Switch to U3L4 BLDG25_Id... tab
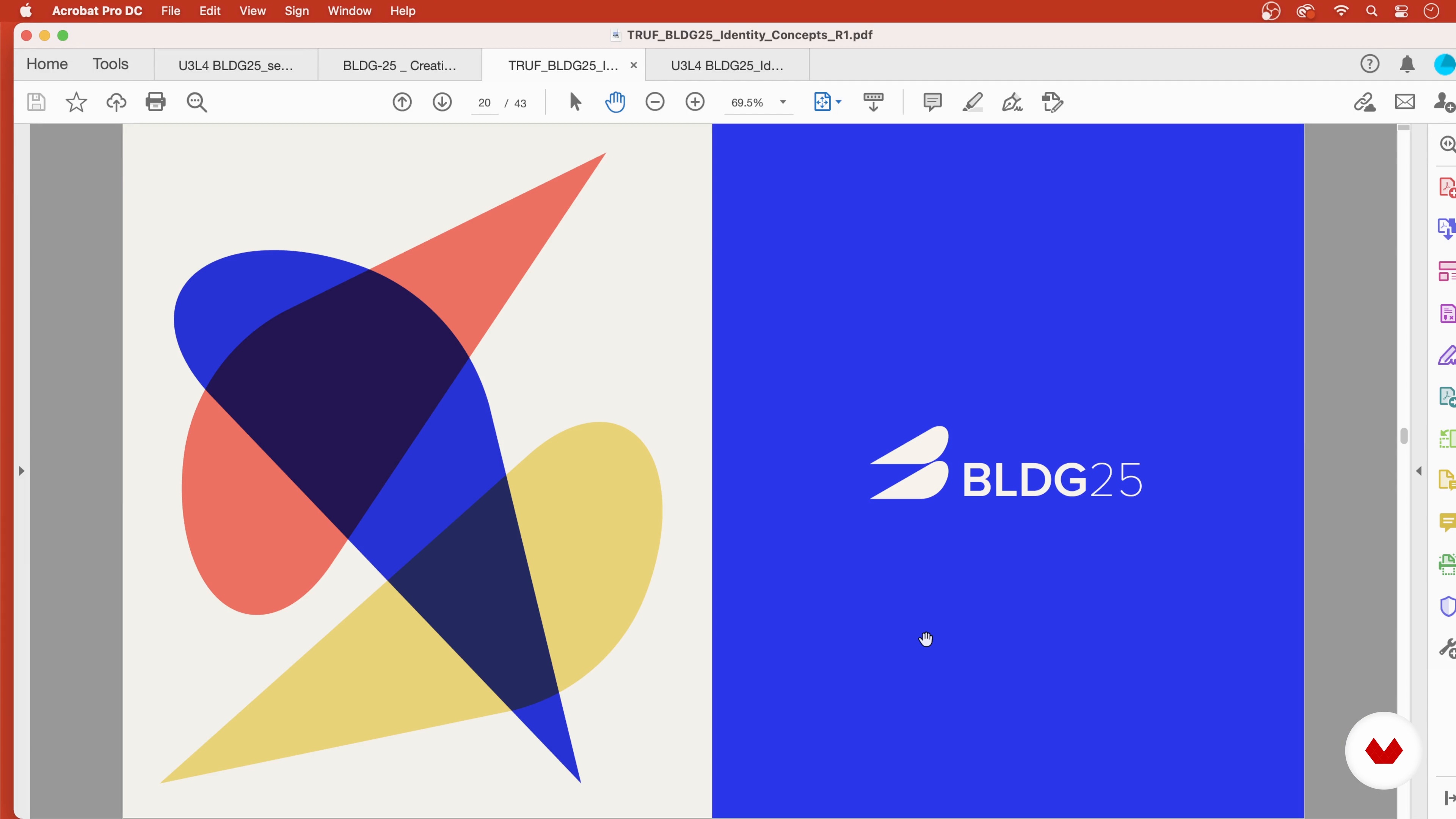1456x819 pixels. pyautogui.click(x=727, y=66)
